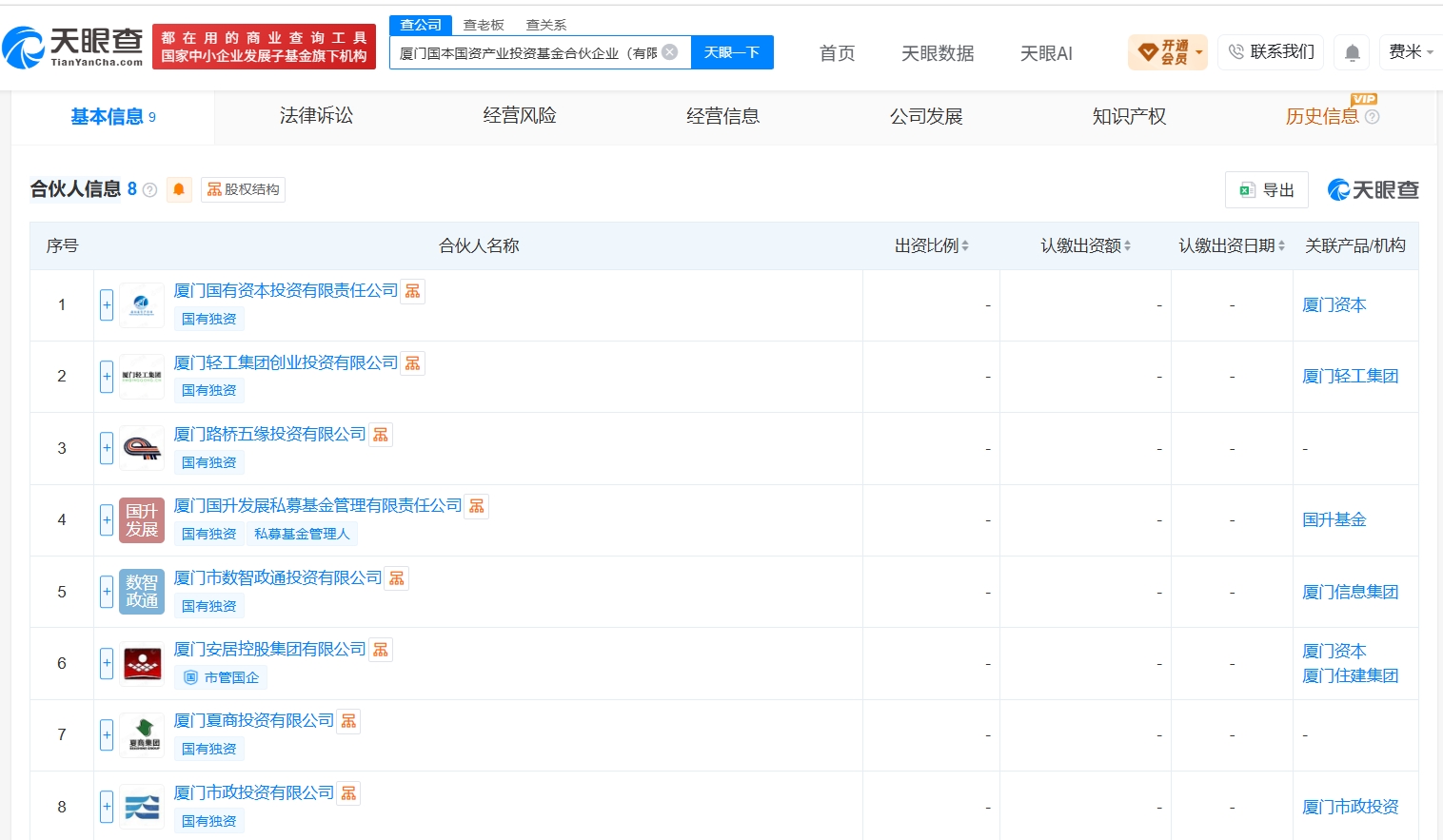This screenshot has height=840, width=1443.
Task: Sort the table by 出资比例
Action: click(x=931, y=245)
